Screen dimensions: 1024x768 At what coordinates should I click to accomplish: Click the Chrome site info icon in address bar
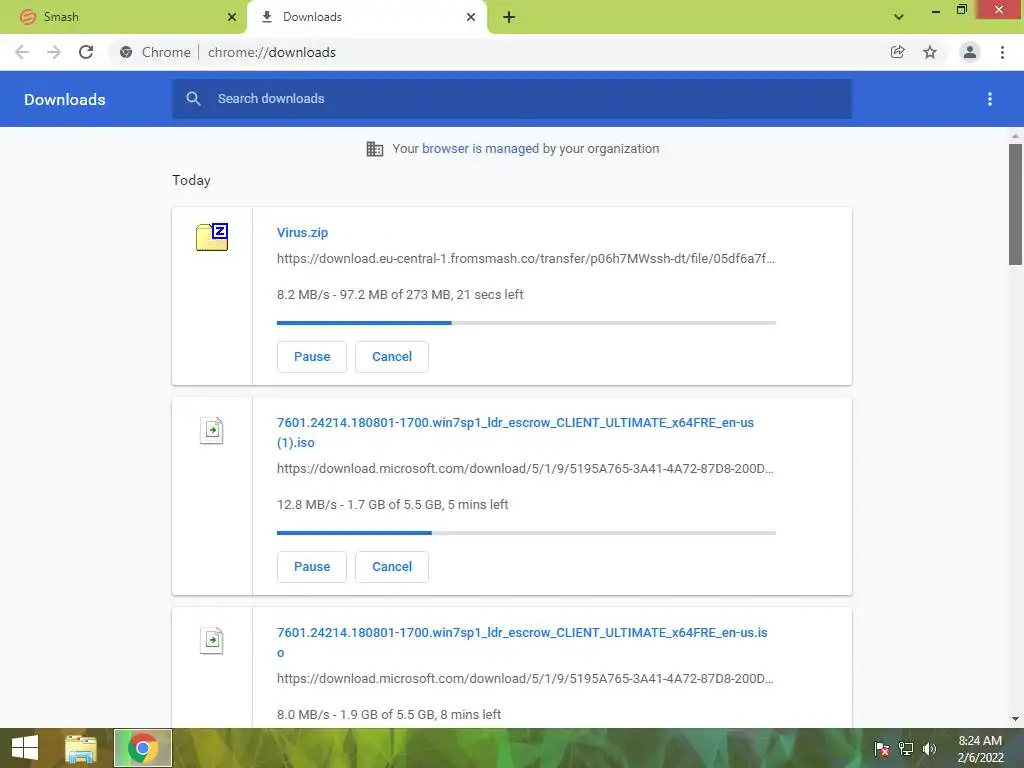click(x=126, y=52)
